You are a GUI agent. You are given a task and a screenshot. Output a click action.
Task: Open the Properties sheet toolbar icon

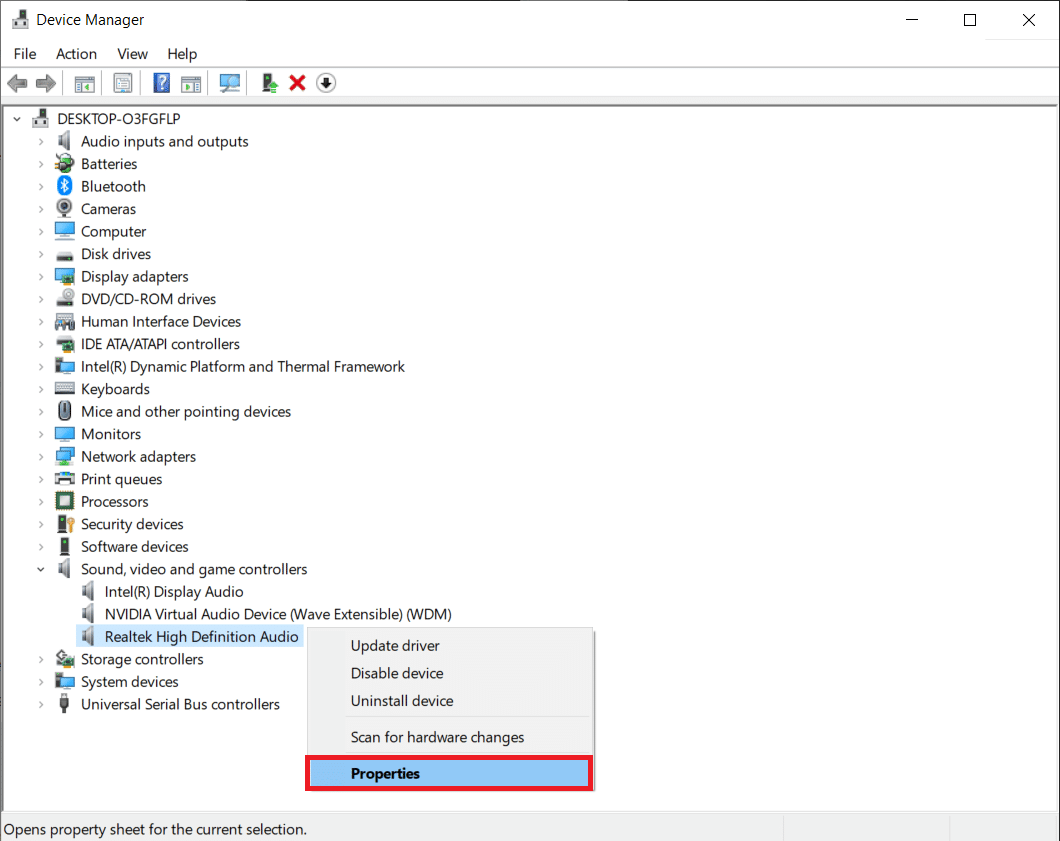[x=123, y=83]
